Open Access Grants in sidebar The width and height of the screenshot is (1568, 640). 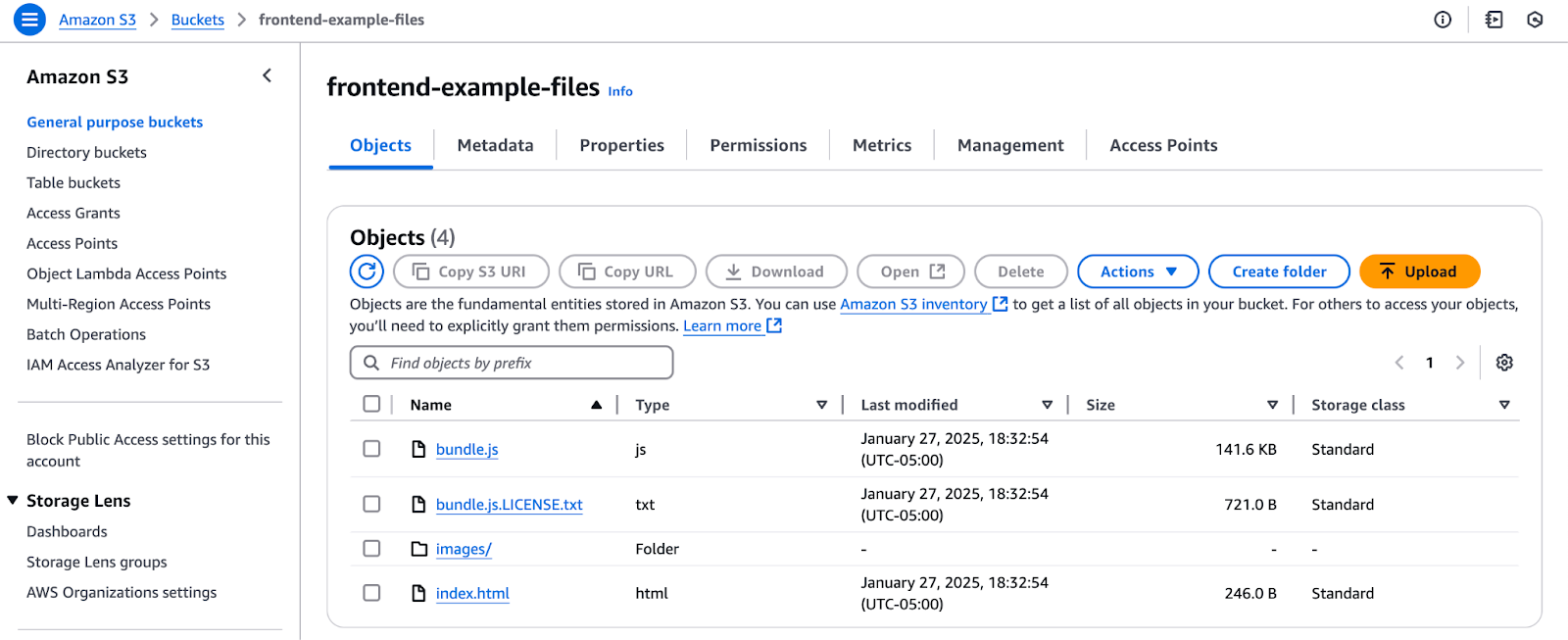point(73,213)
